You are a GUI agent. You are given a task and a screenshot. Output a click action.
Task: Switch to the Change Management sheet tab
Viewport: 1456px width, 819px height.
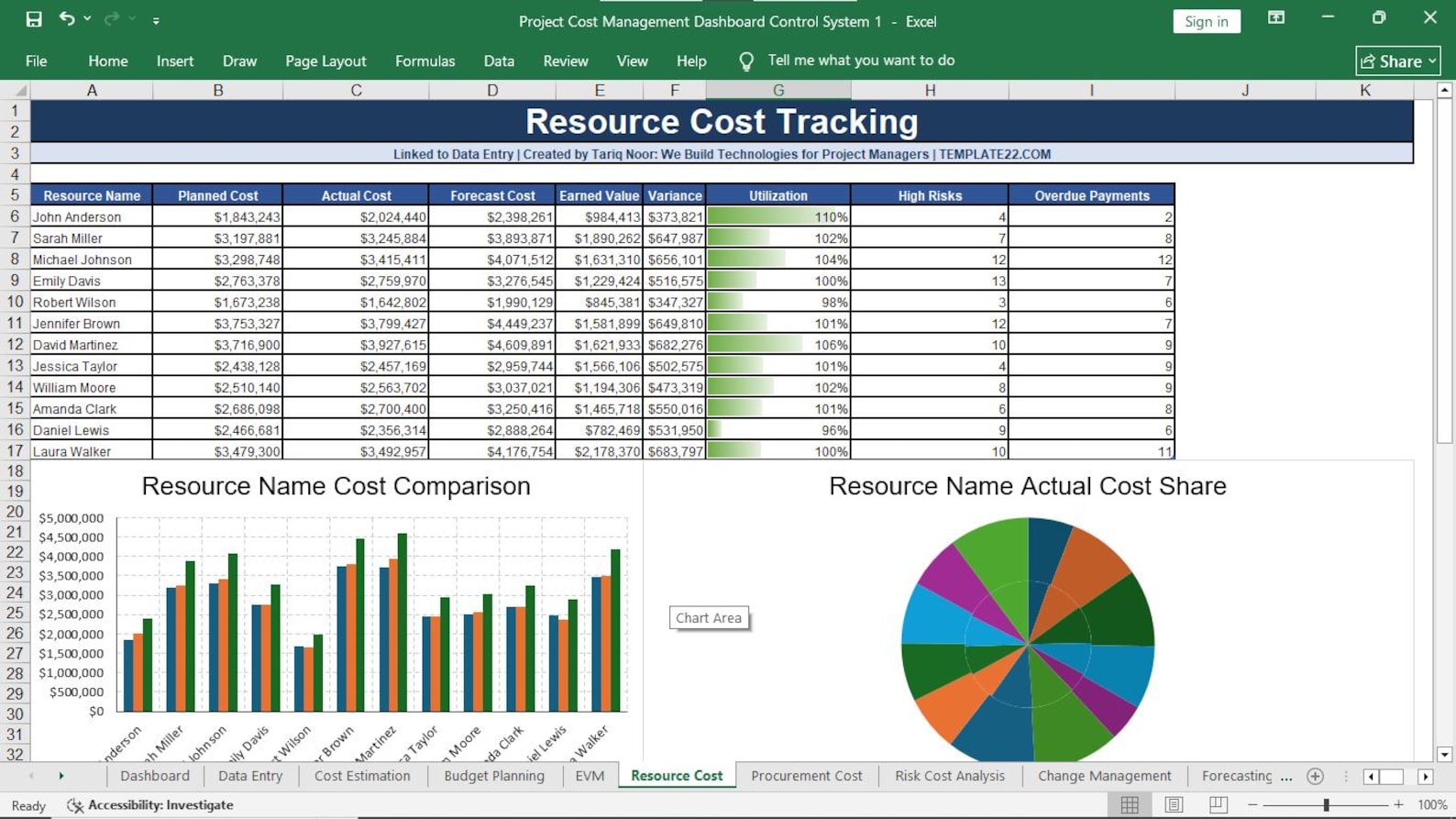click(1105, 776)
